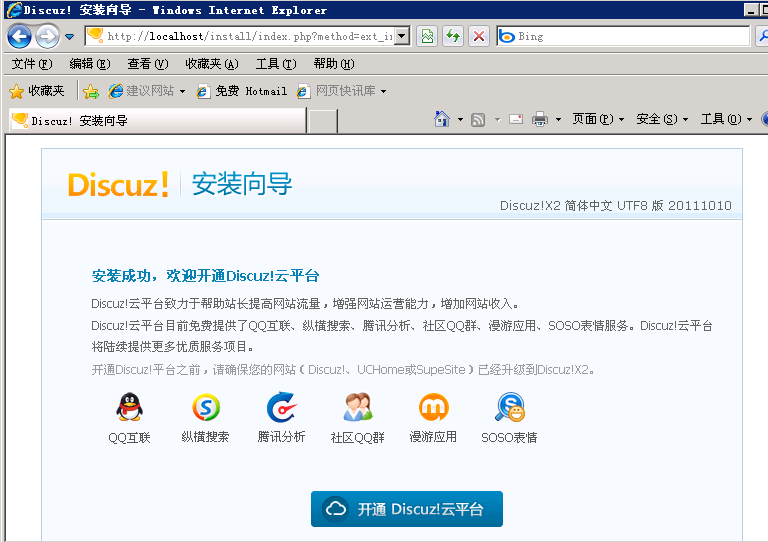The height and width of the screenshot is (542, 768).
Task: Open the 帮助(H) menu
Action: coord(334,64)
